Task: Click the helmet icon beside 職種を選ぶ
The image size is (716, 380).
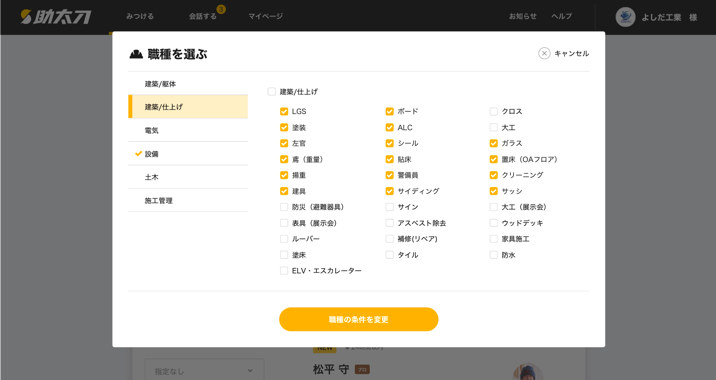Action: (x=136, y=54)
